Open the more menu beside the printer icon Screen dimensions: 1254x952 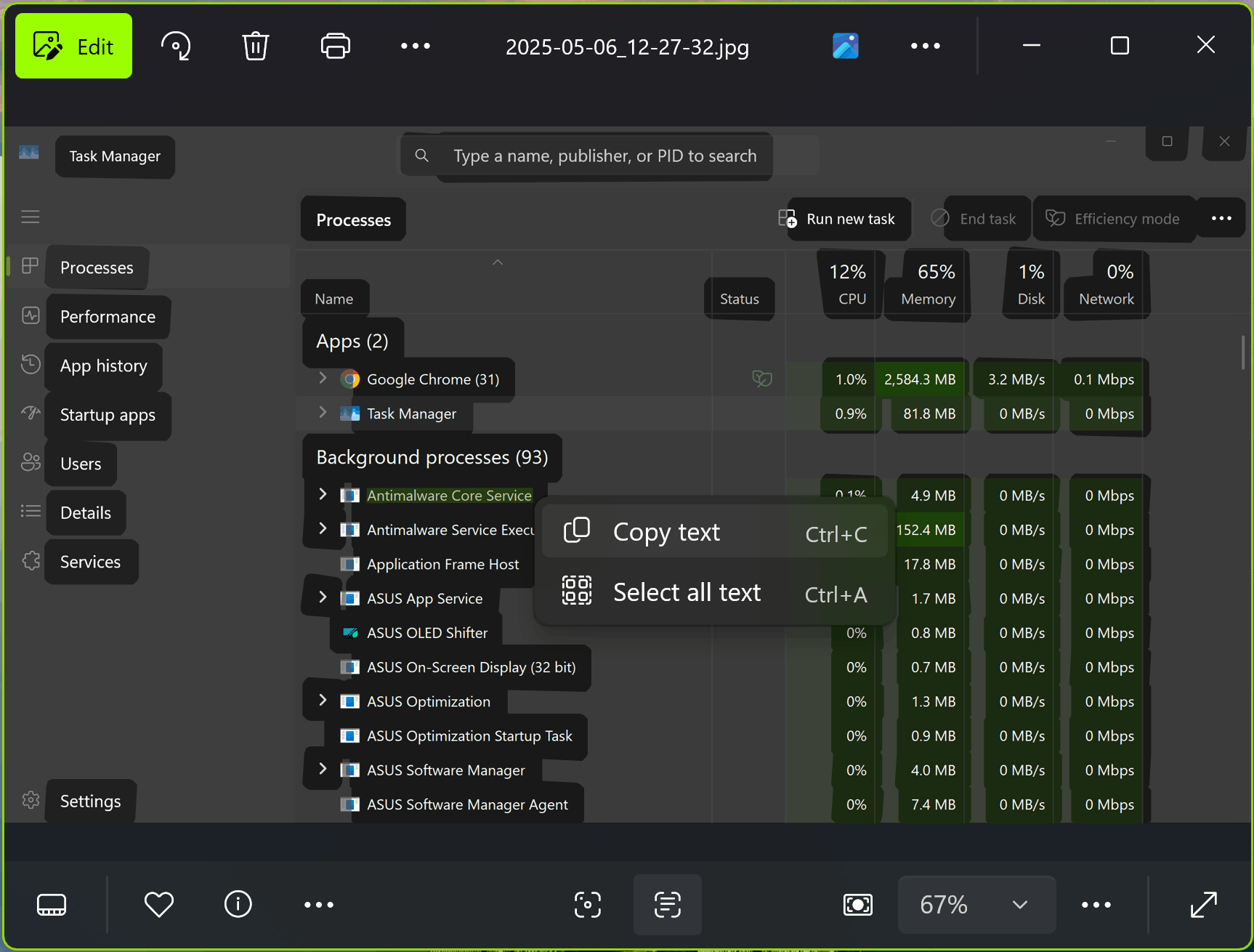(x=416, y=47)
